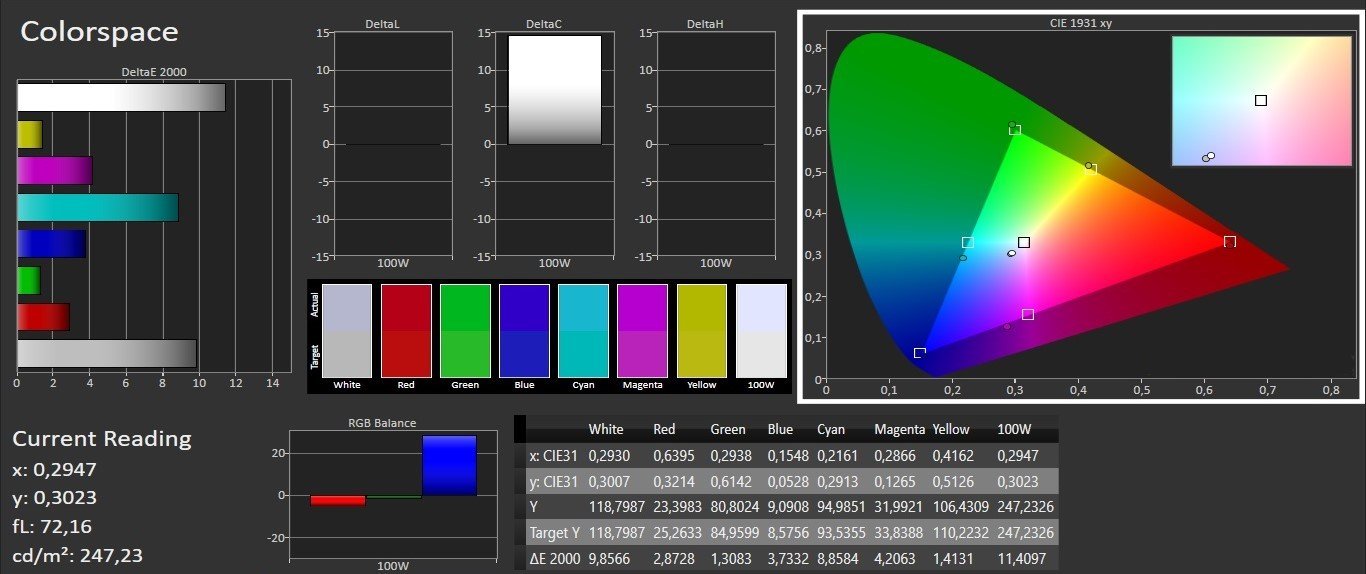
Task: Click the yellow target square on CIE diagram
Action: [1091, 170]
